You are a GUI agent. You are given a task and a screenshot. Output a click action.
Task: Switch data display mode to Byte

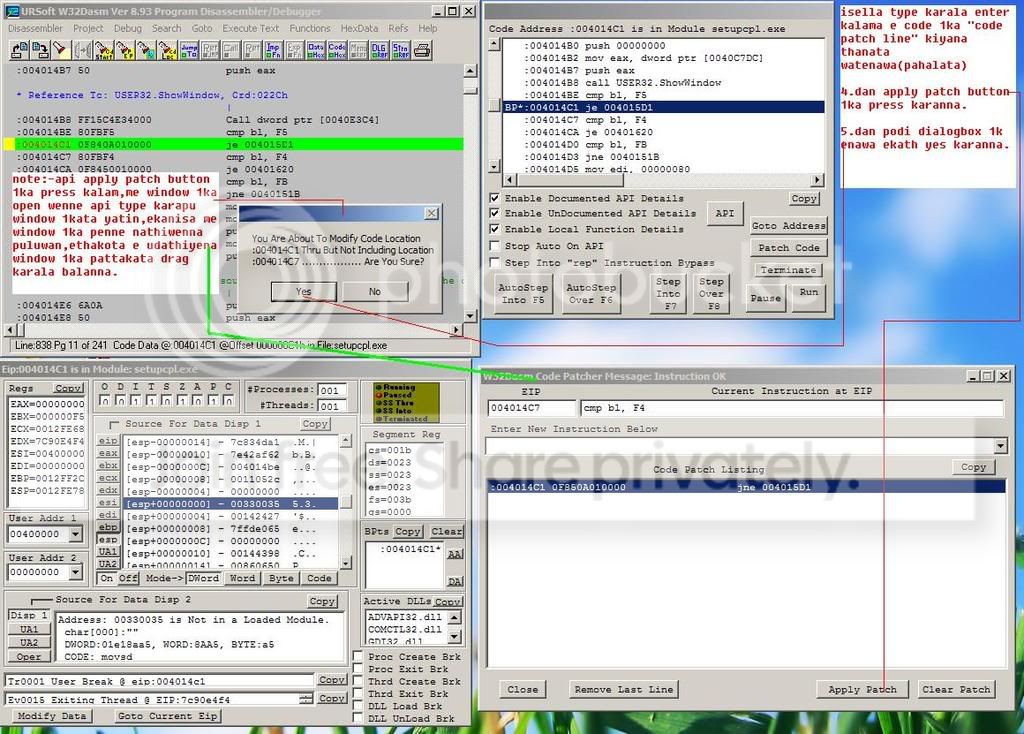coord(281,578)
